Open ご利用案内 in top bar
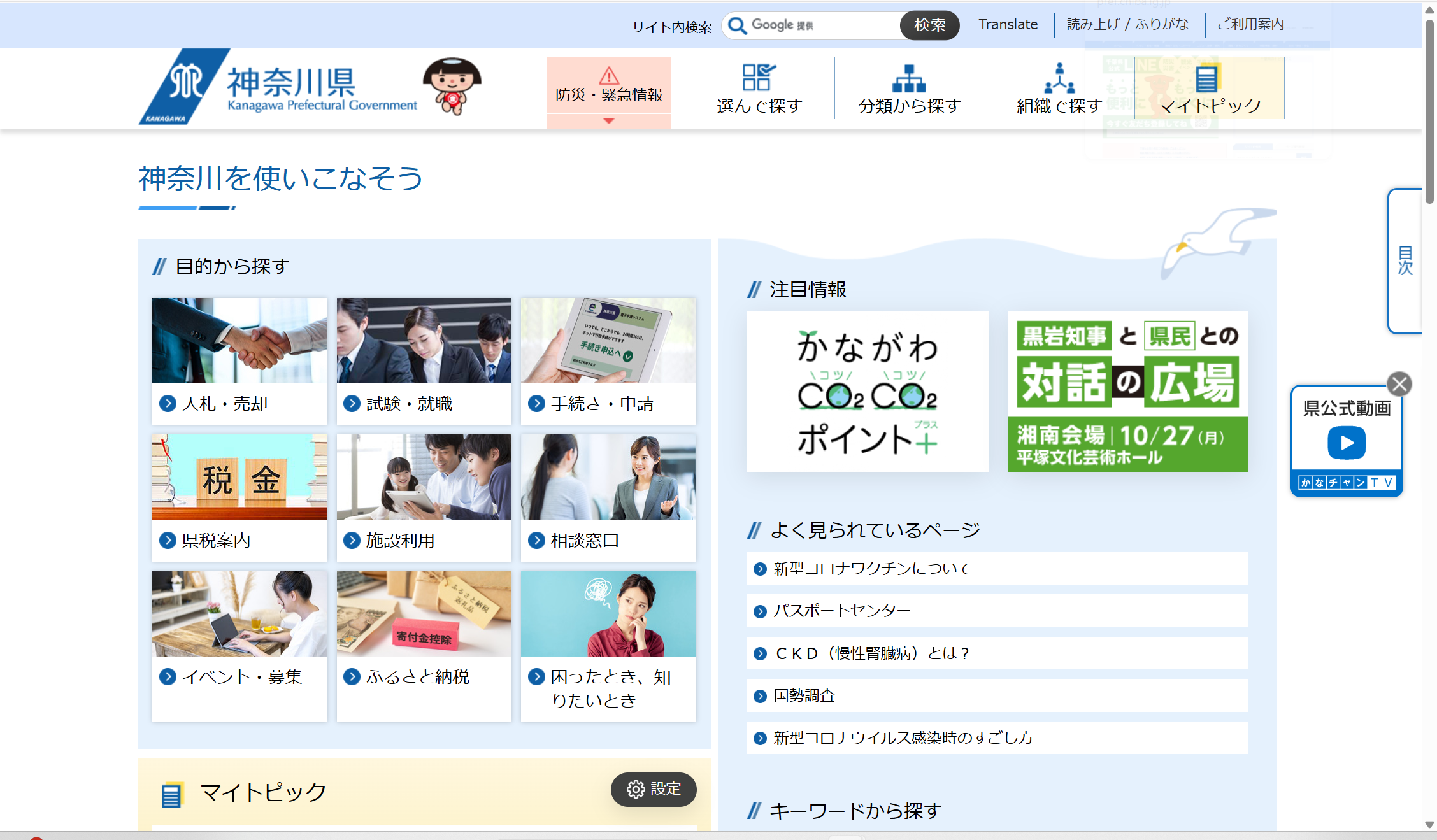Image resolution: width=1437 pixels, height=840 pixels. pos(1250,25)
